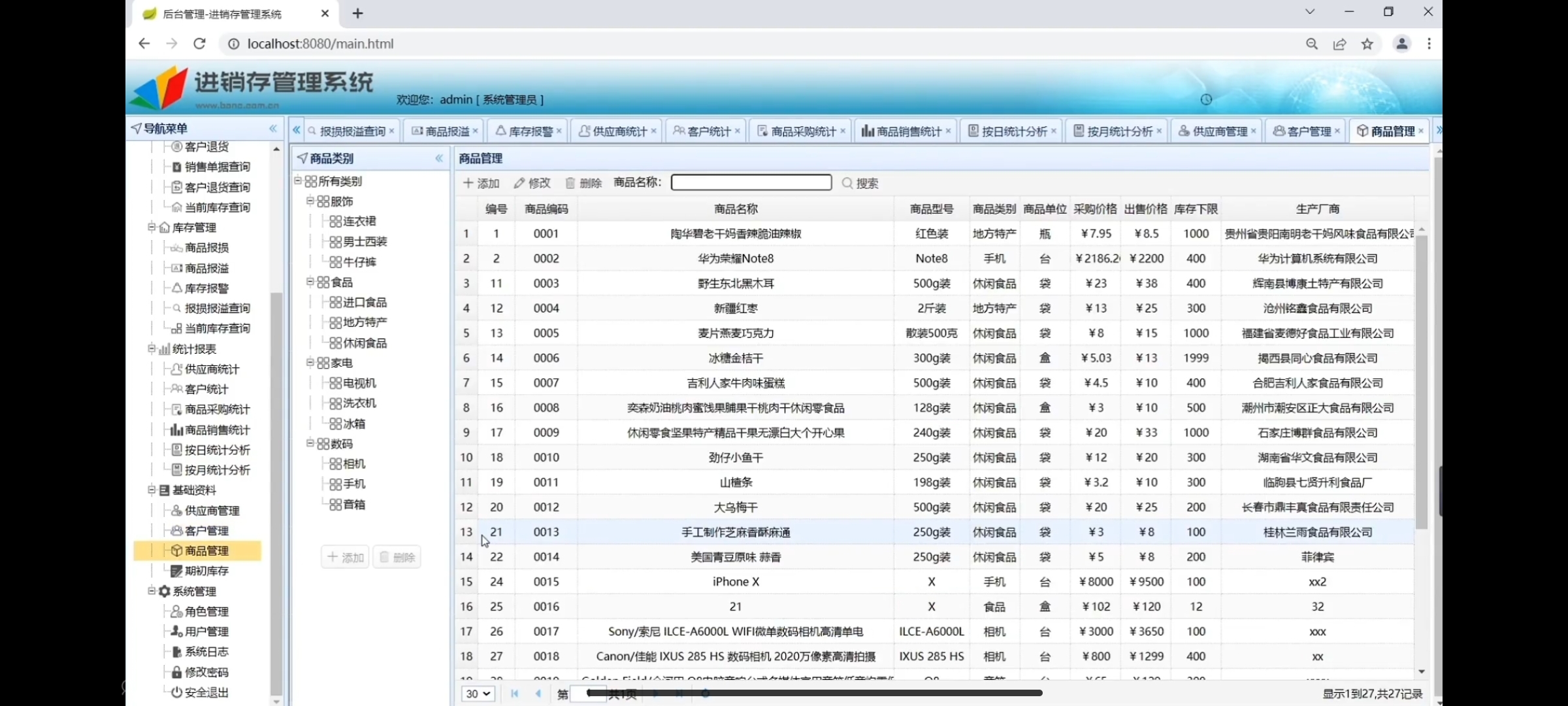1568x706 pixels.
Task: Collapse the 系统管理 tree node
Action: pos(152,590)
